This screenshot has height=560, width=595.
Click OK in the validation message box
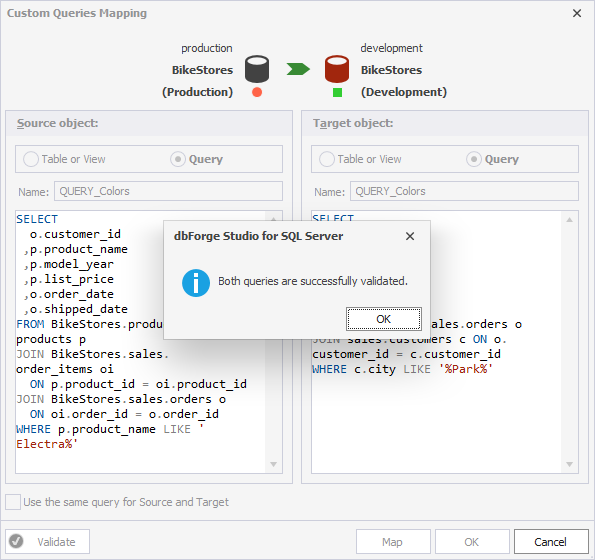(x=383, y=319)
